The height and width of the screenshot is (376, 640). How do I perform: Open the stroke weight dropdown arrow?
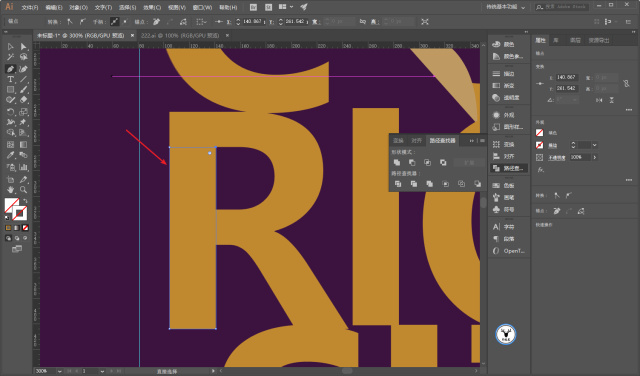pyautogui.click(x=595, y=145)
